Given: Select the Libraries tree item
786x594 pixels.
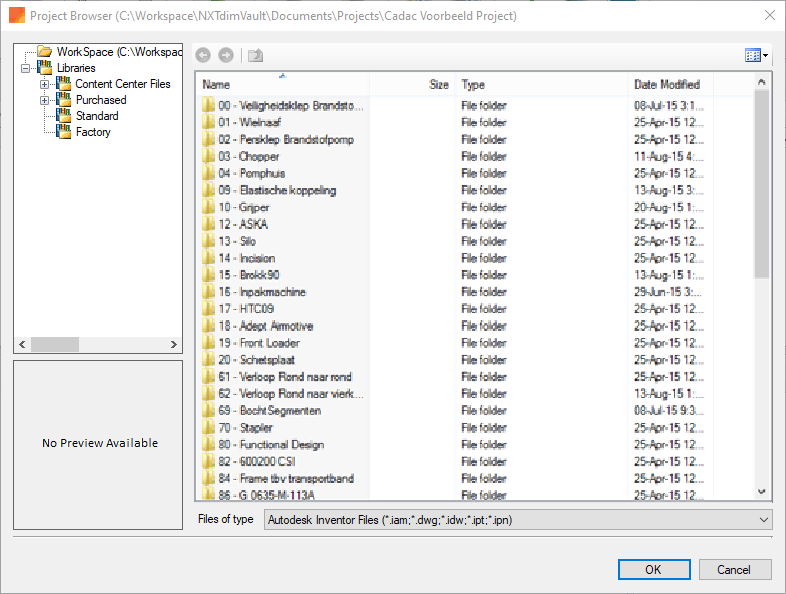Looking at the screenshot, I should (76, 68).
